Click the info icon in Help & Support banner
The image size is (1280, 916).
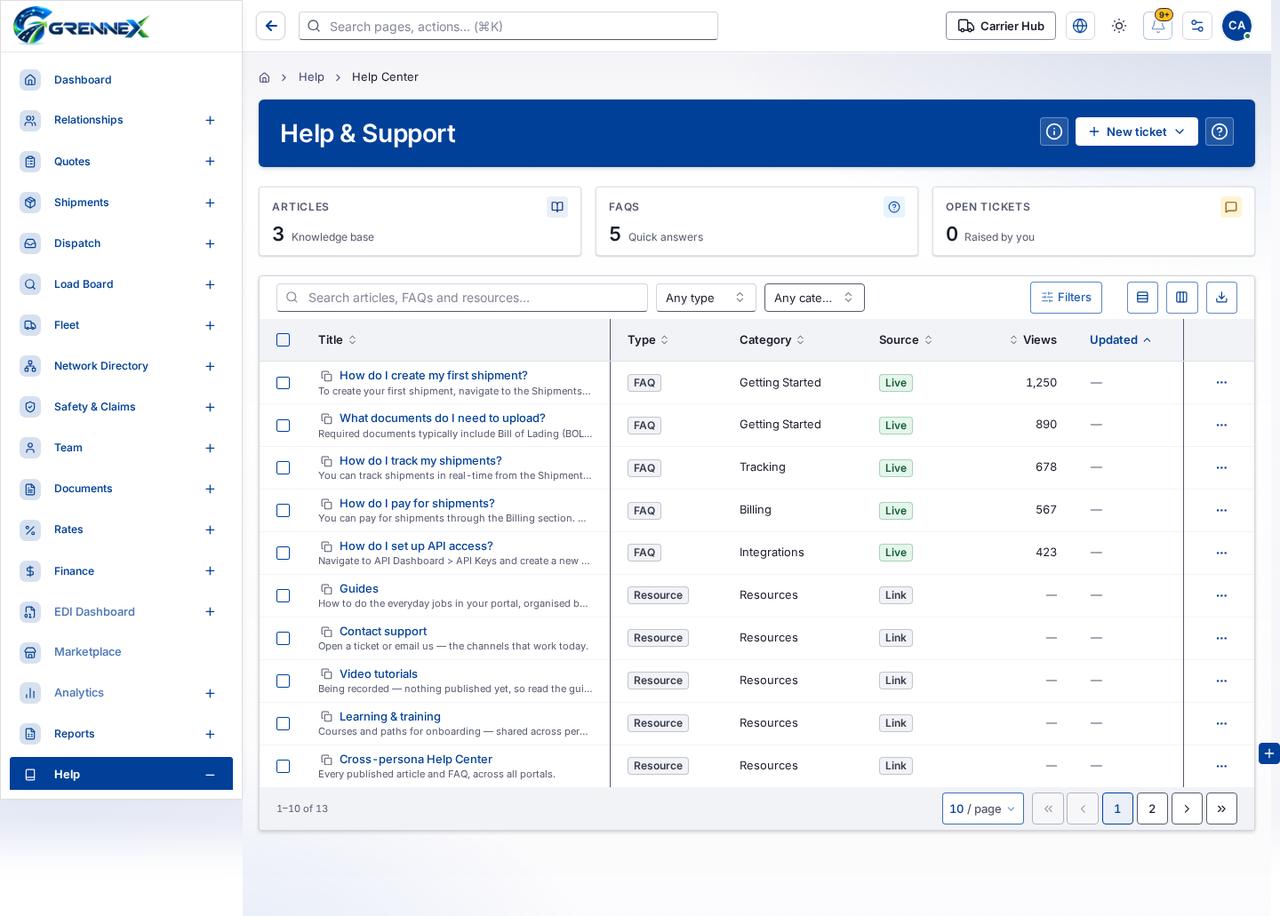click(x=1054, y=132)
